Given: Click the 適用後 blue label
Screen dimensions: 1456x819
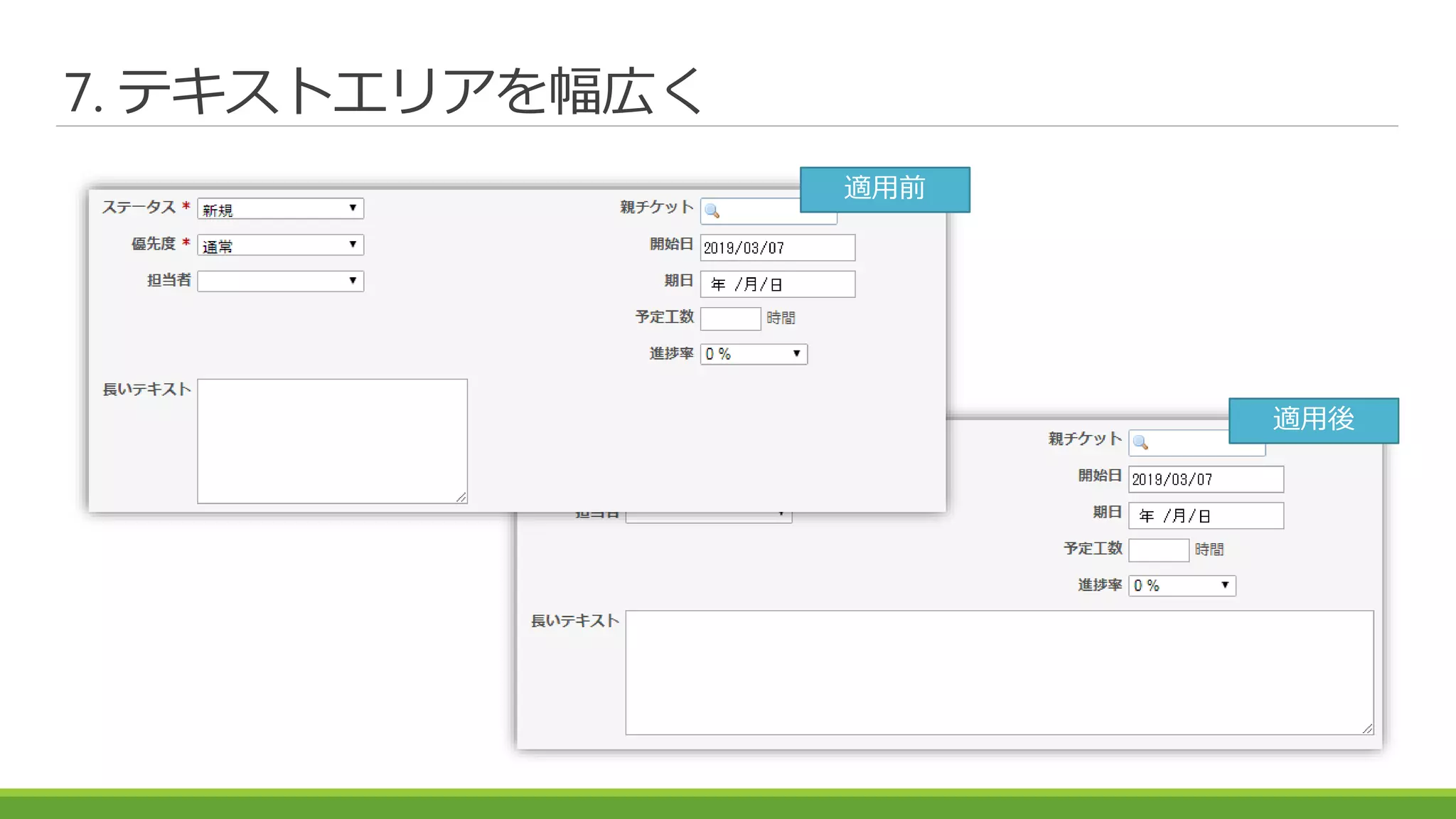Looking at the screenshot, I should (1313, 420).
